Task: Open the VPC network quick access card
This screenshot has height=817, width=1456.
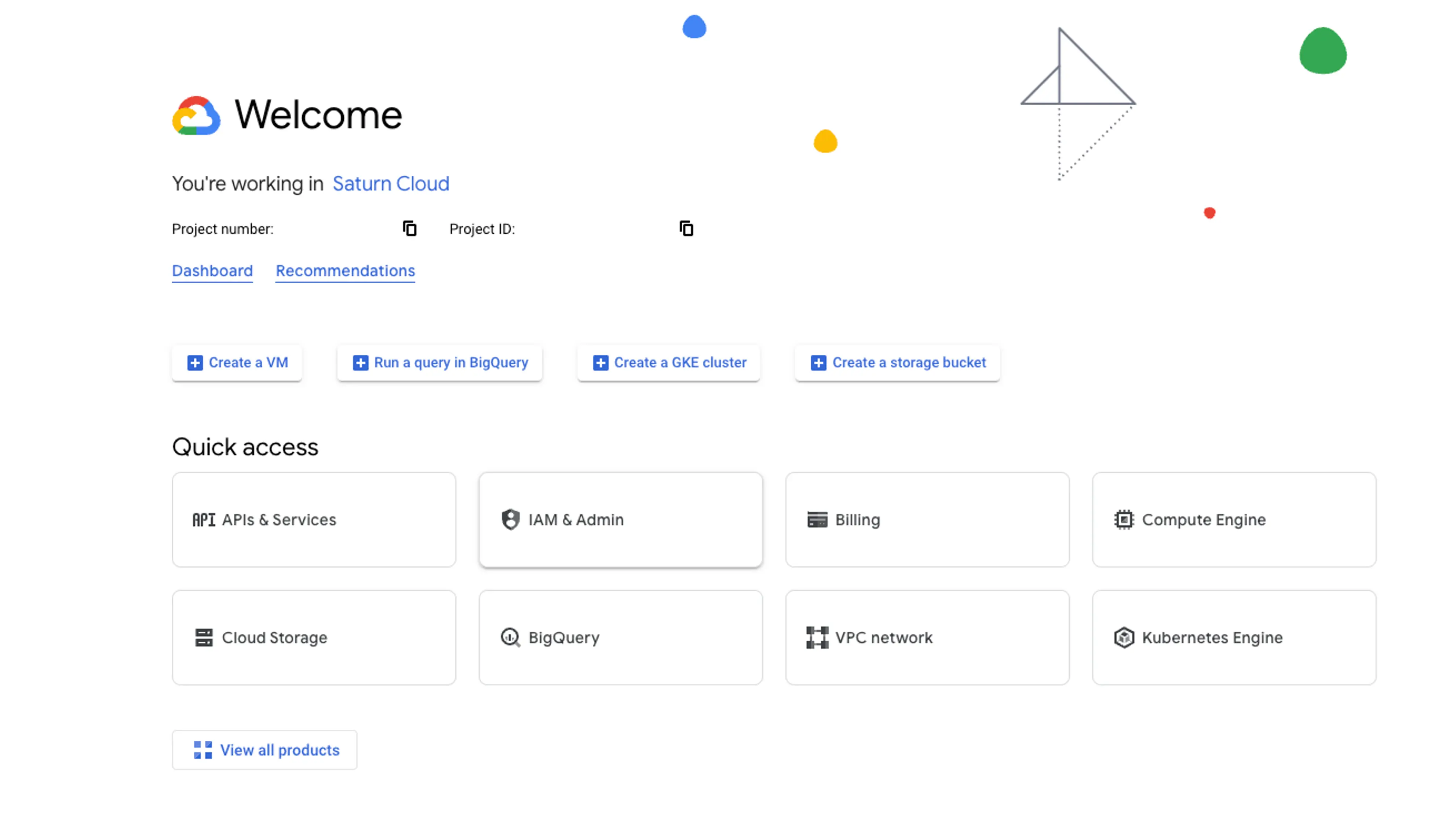Action: (x=927, y=638)
